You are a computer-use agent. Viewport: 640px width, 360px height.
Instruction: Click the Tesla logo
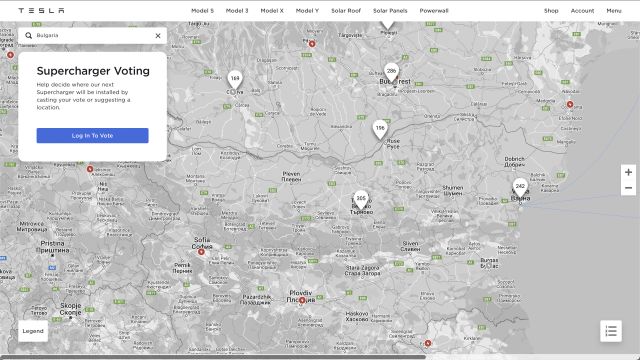41,11
